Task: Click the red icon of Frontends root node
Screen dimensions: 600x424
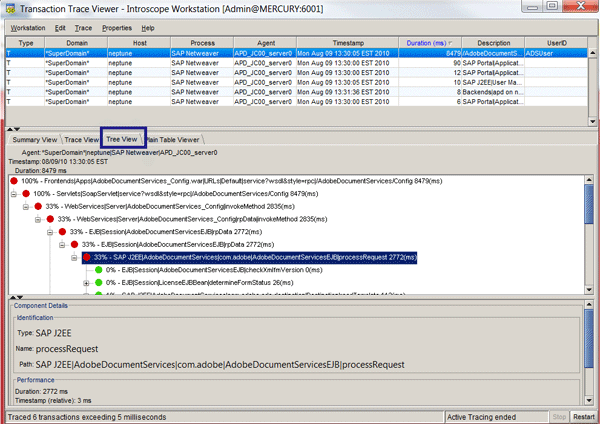Action: point(13,180)
